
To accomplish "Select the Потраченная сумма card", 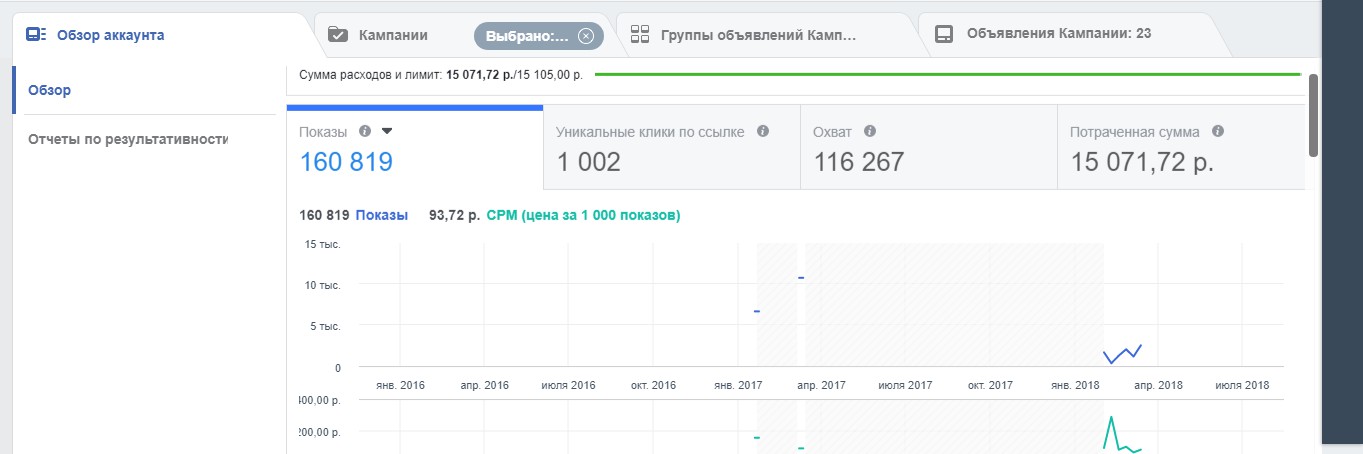I will tap(1182, 149).
